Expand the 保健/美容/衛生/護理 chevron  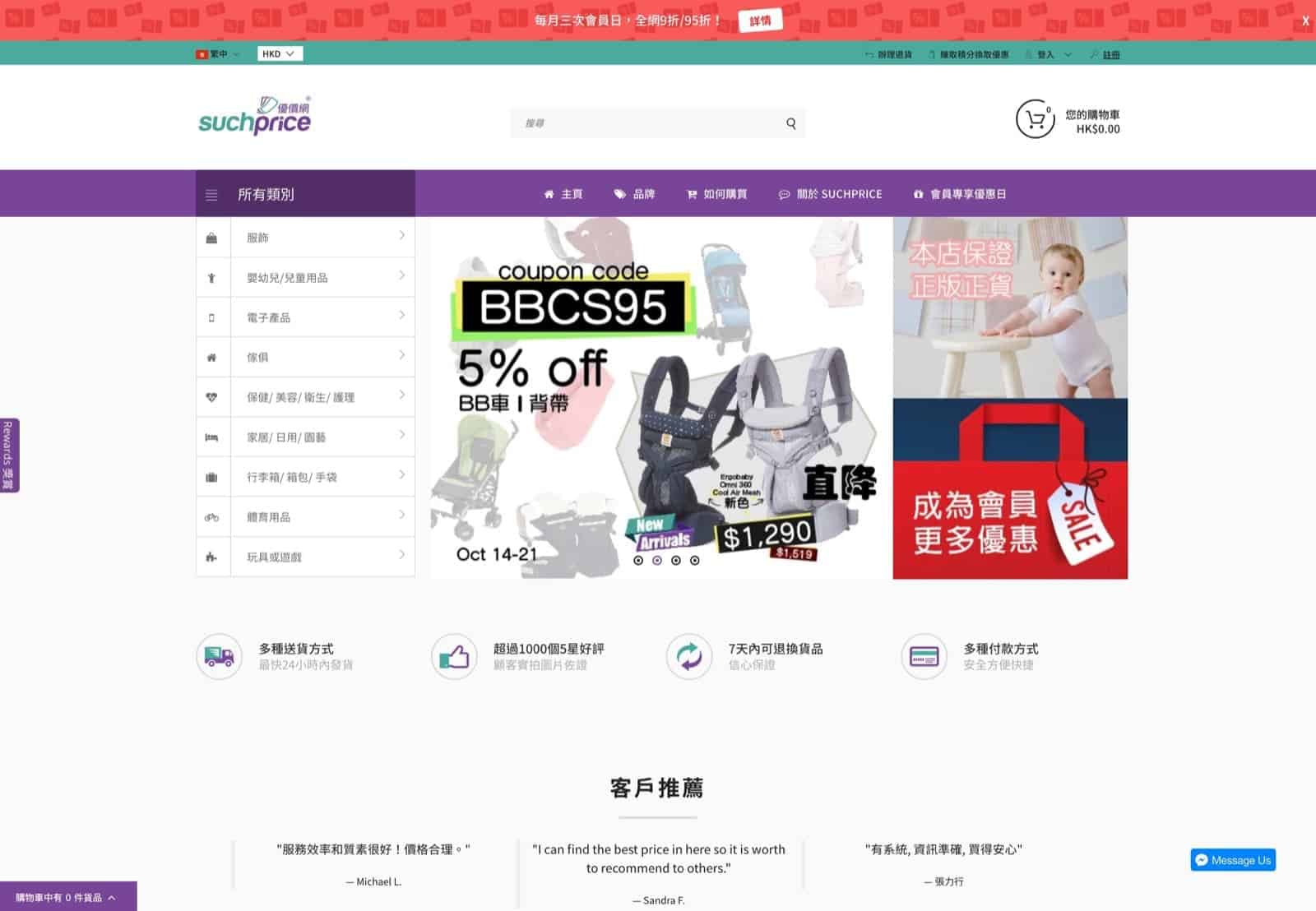coord(401,395)
